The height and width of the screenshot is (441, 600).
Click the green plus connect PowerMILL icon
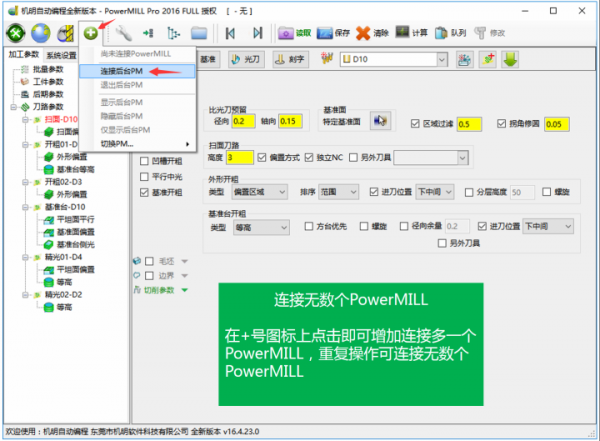tap(91, 33)
